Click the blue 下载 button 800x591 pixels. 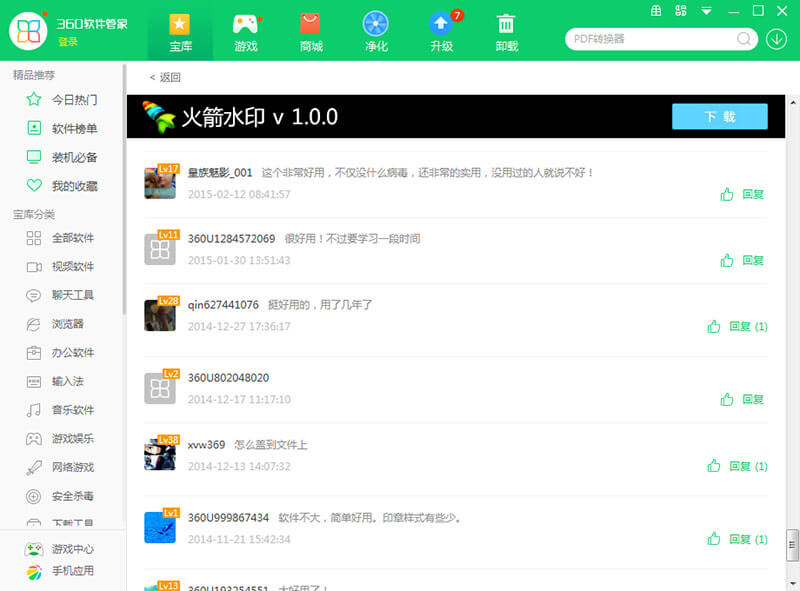[719, 116]
